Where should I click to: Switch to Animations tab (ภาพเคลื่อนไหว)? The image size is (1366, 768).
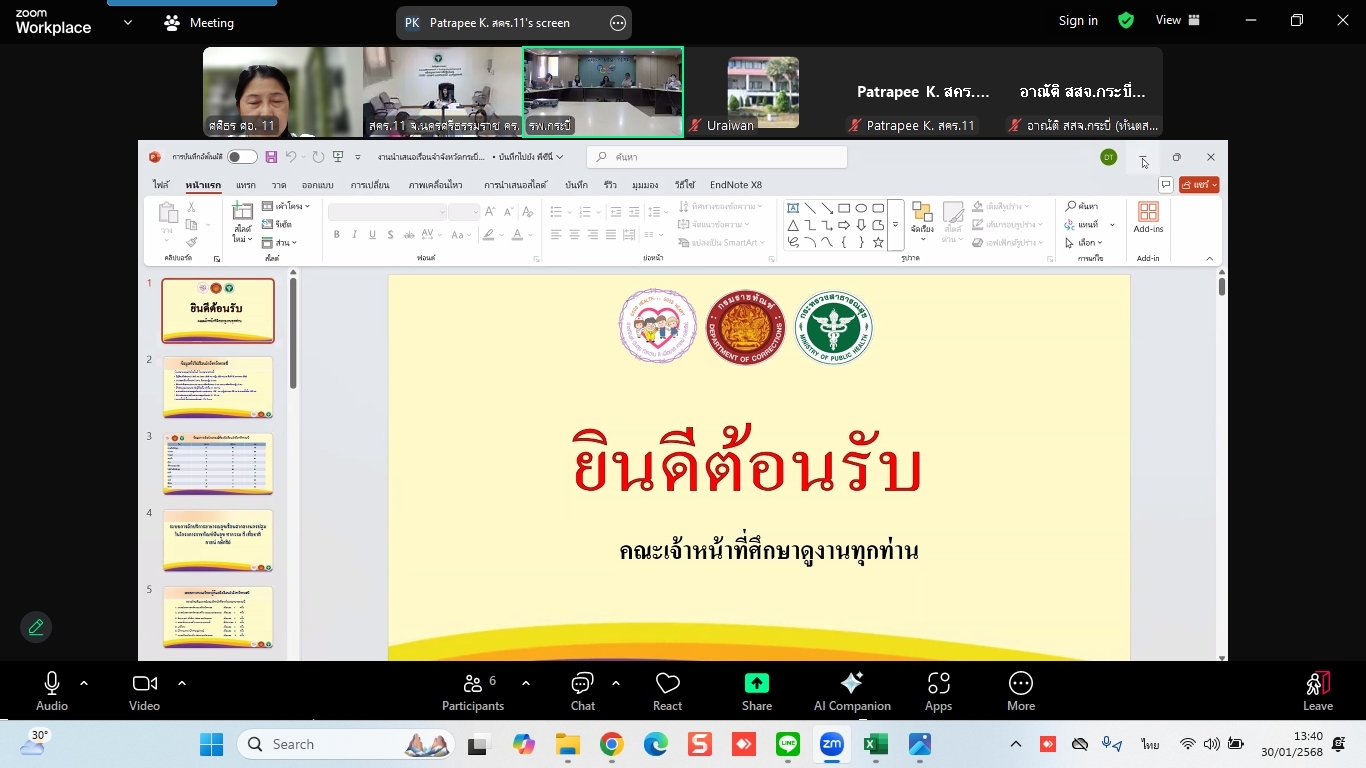point(435,185)
